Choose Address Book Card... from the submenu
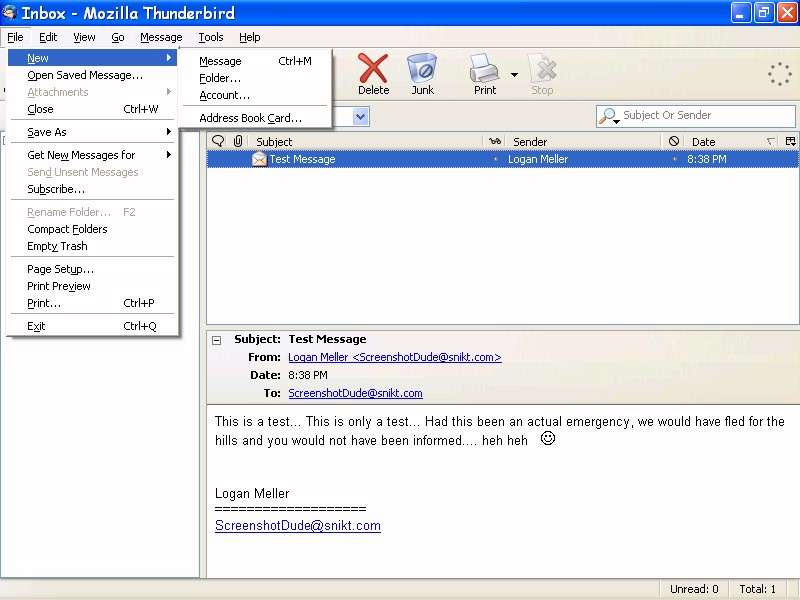800x600 pixels. click(255, 118)
